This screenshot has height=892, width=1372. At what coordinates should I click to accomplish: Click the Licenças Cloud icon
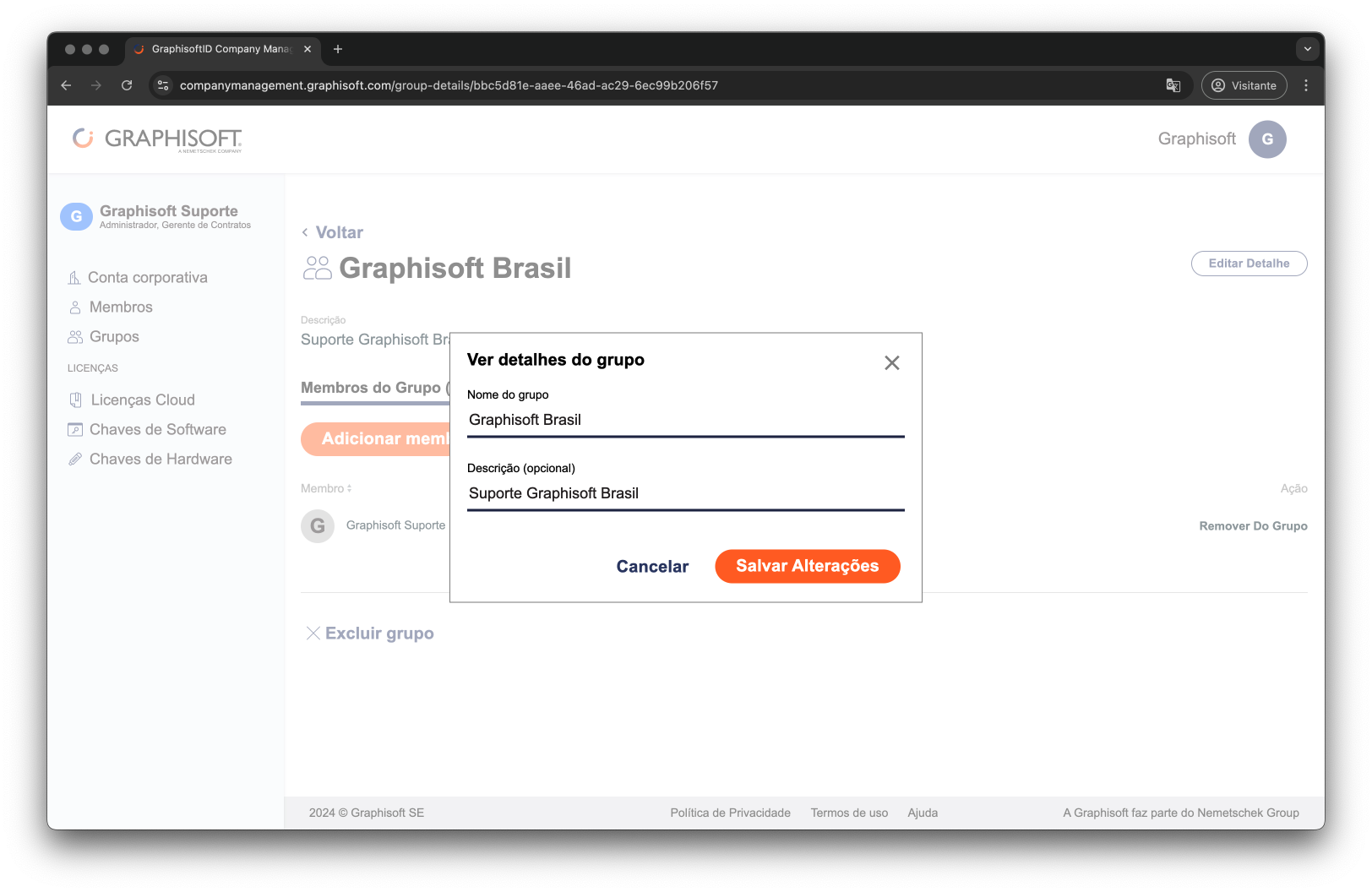pos(75,400)
